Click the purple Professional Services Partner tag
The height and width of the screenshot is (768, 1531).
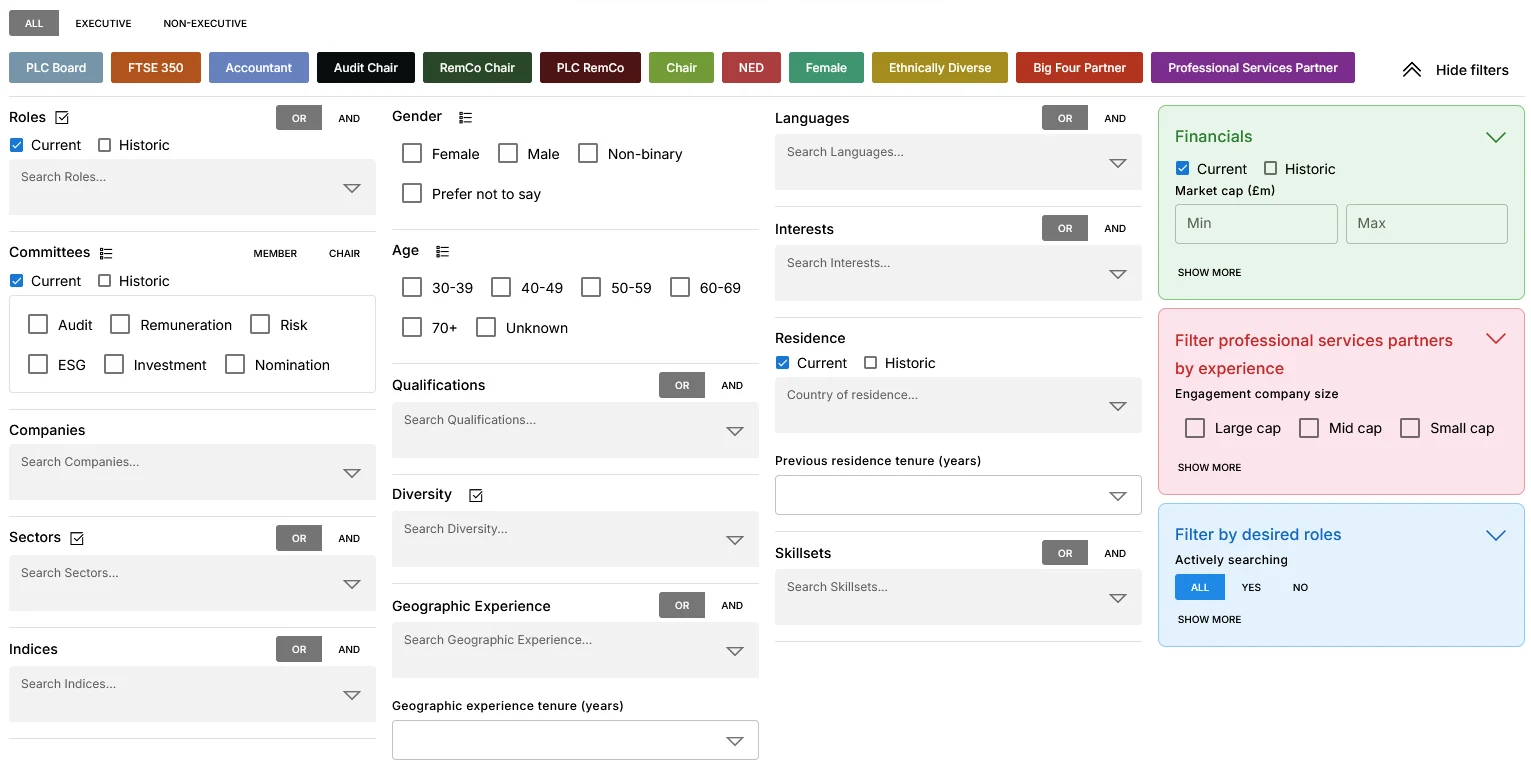click(1253, 68)
